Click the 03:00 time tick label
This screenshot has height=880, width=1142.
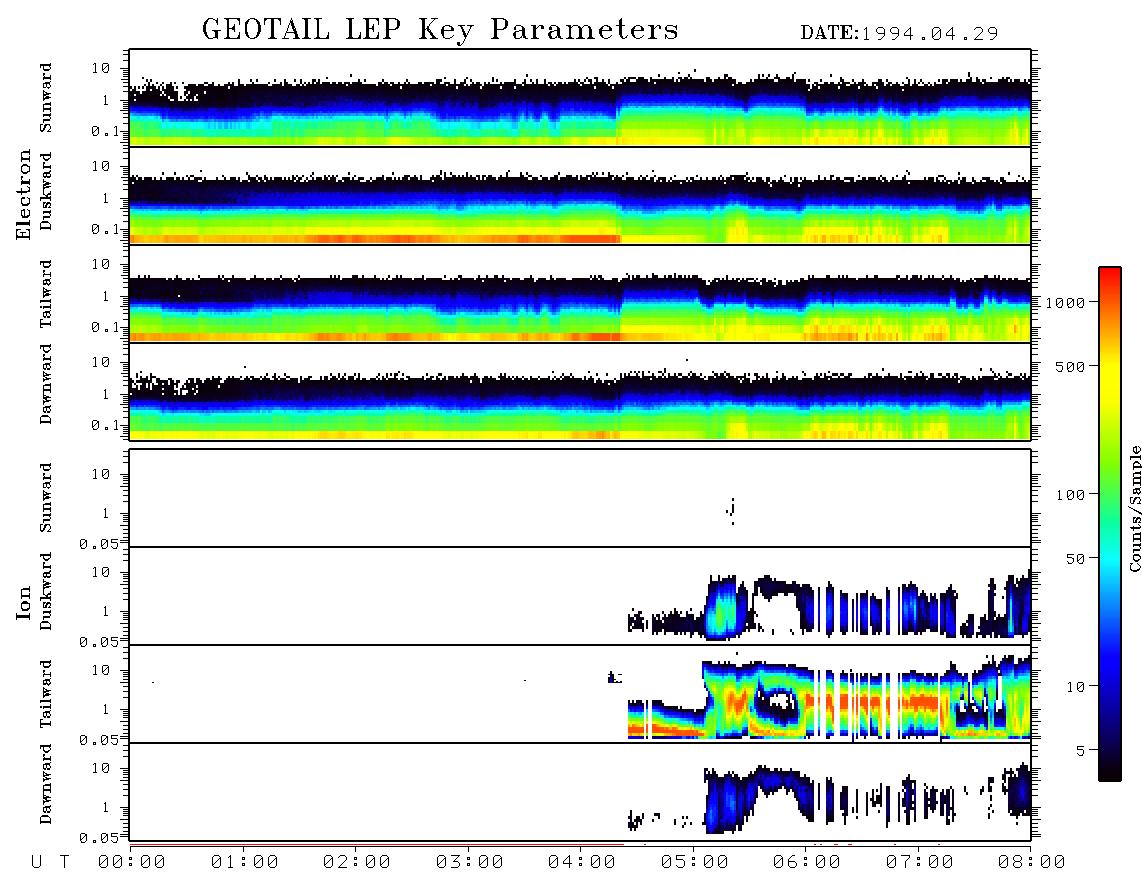coord(470,863)
